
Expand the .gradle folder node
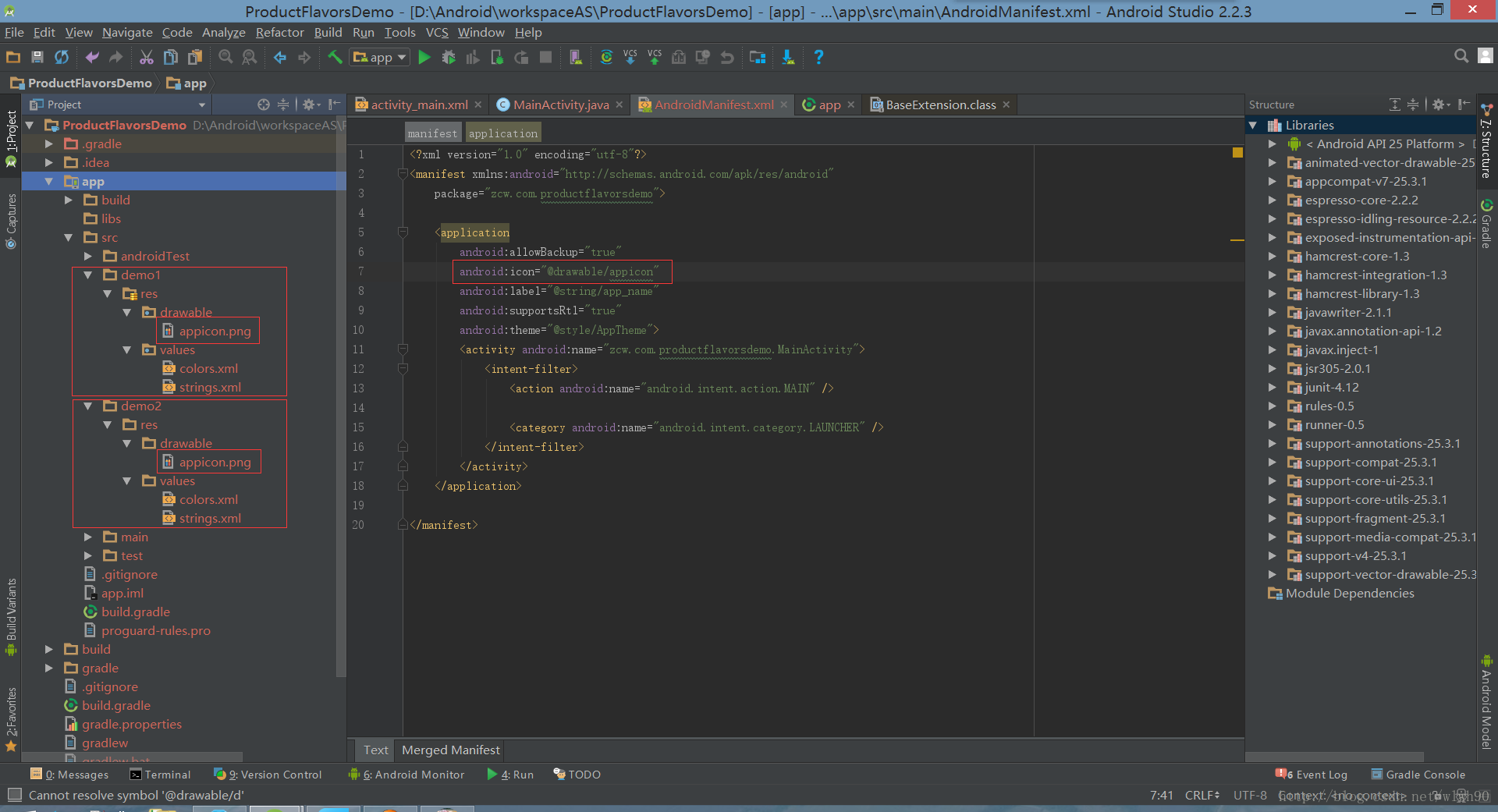(x=49, y=144)
